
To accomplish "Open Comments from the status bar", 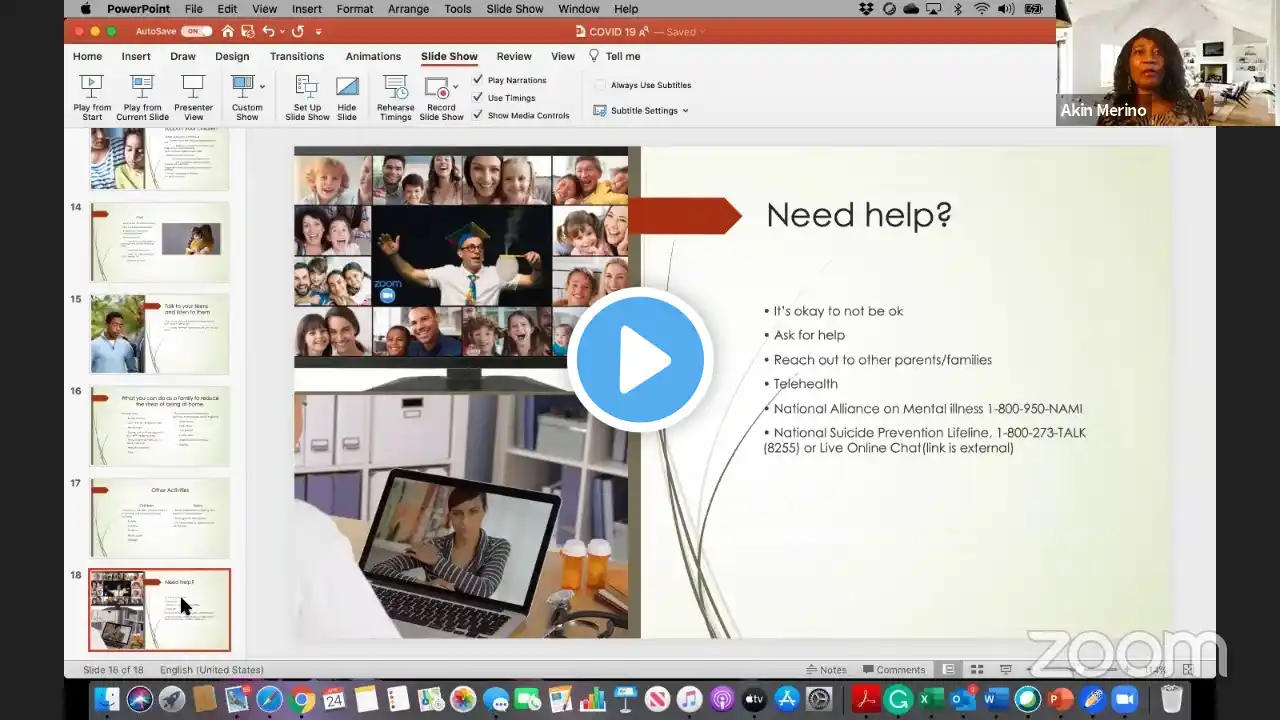I will 893,670.
